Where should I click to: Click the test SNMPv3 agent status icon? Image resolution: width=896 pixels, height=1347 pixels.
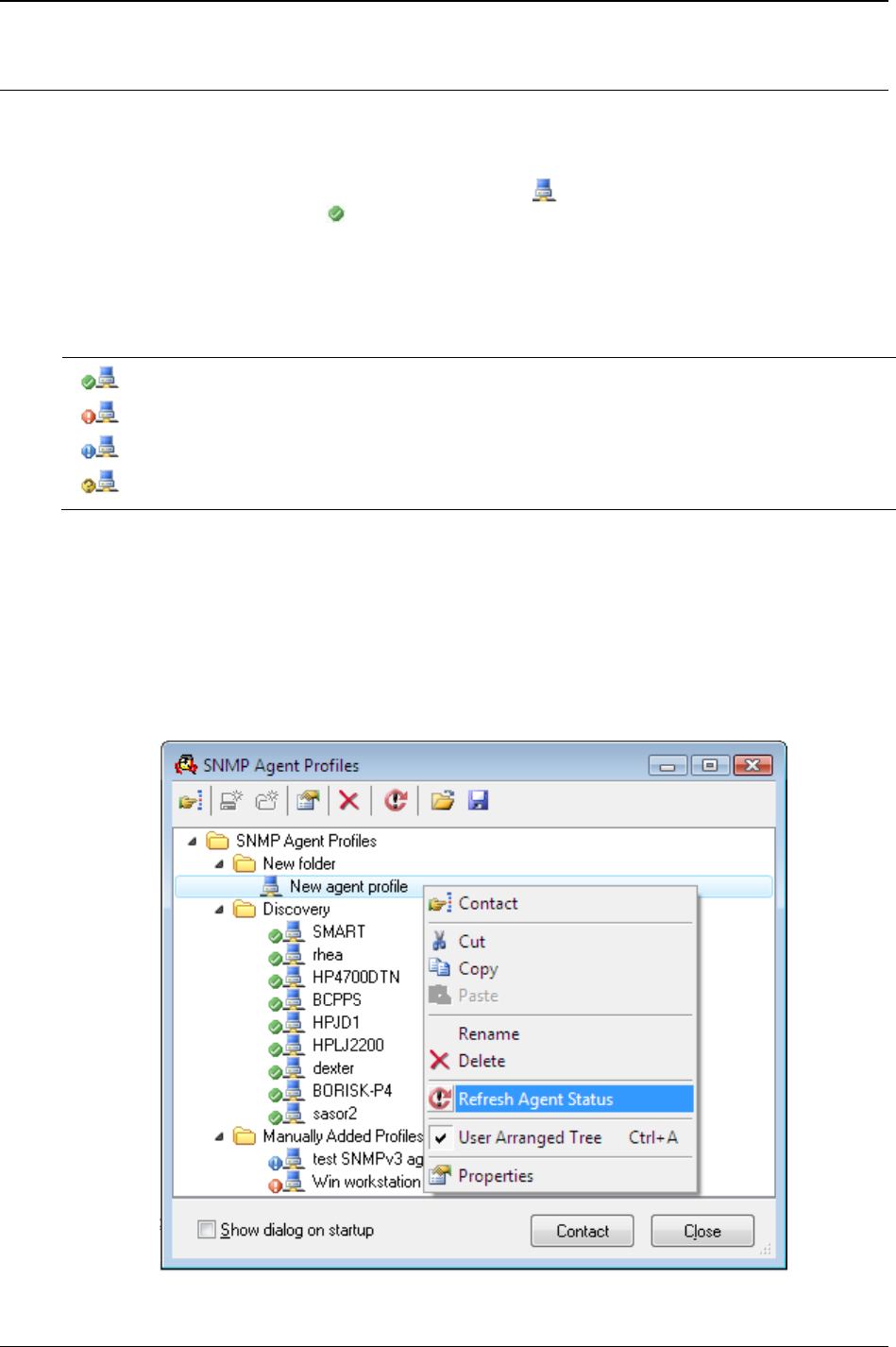[275, 1163]
